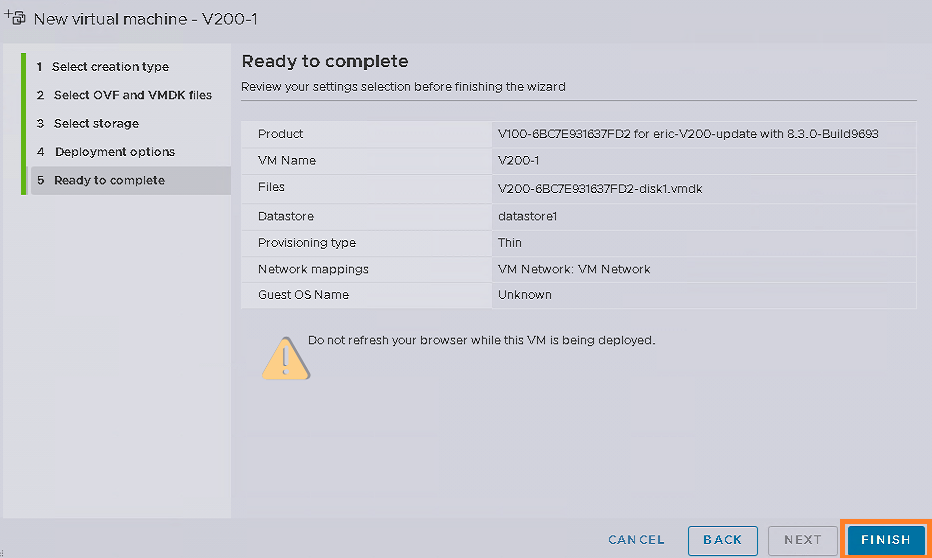The height and width of the screenshot is (558, 932).
Task: Click the new virtual machine icon in title
Action: (x=15, y=18)
